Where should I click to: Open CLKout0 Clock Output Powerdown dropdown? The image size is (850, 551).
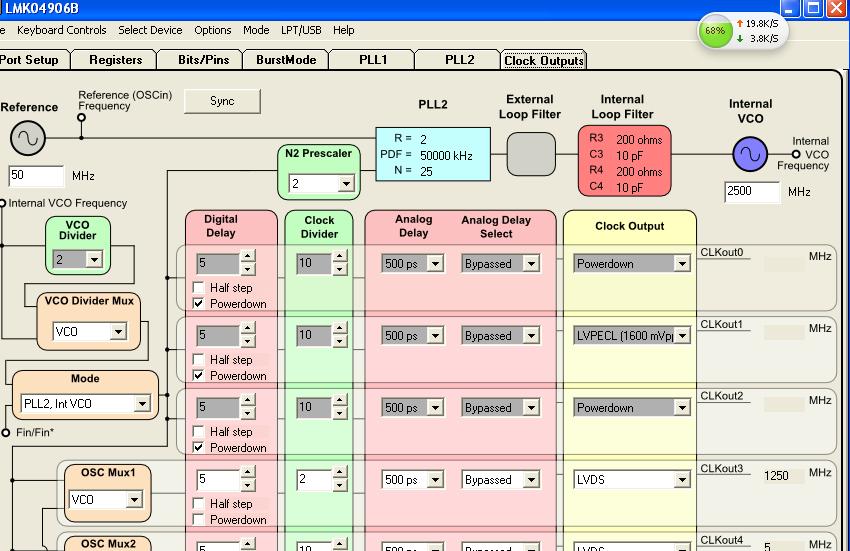[682, 264]
